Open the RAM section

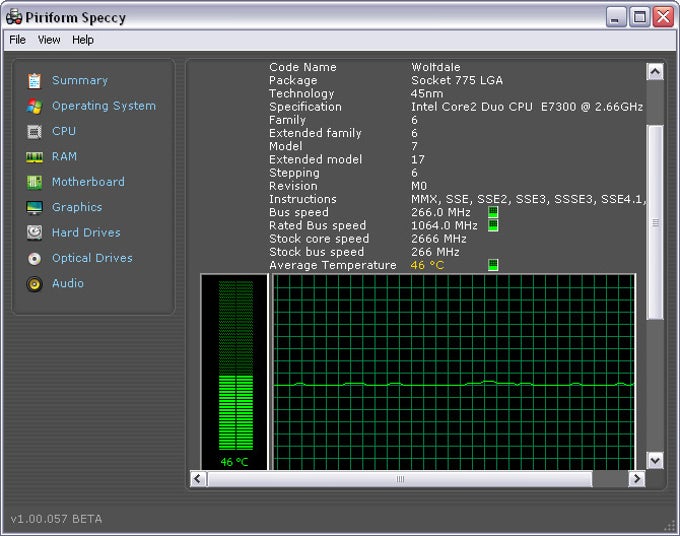coord(64,157)
